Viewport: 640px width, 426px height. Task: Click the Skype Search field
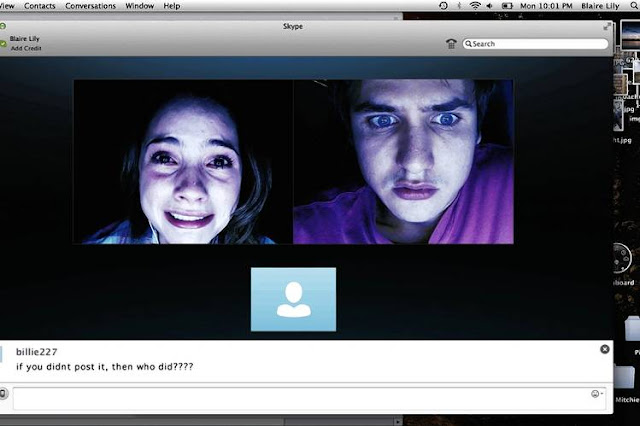click(535, 44)
